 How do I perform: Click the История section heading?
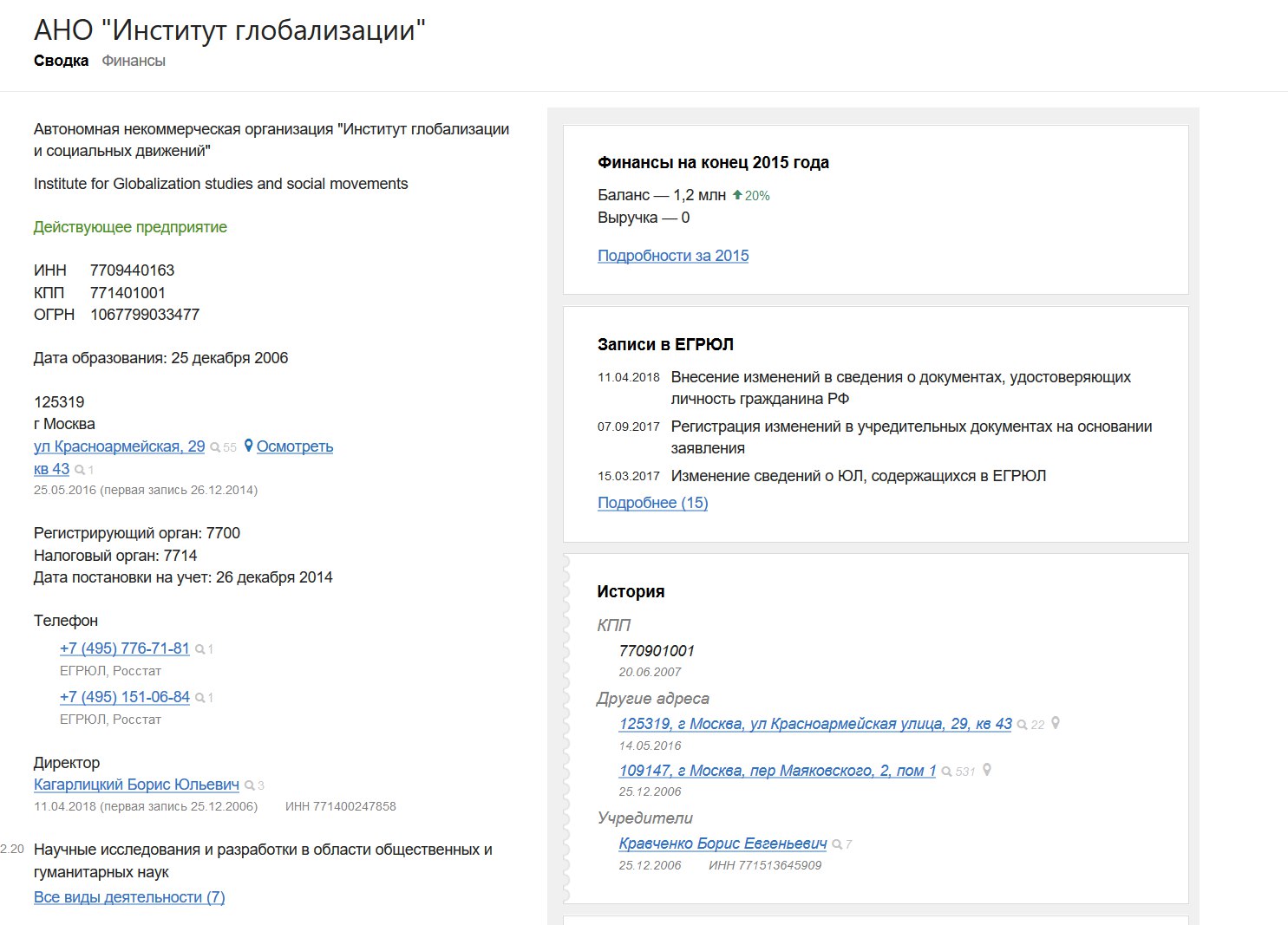631,591
